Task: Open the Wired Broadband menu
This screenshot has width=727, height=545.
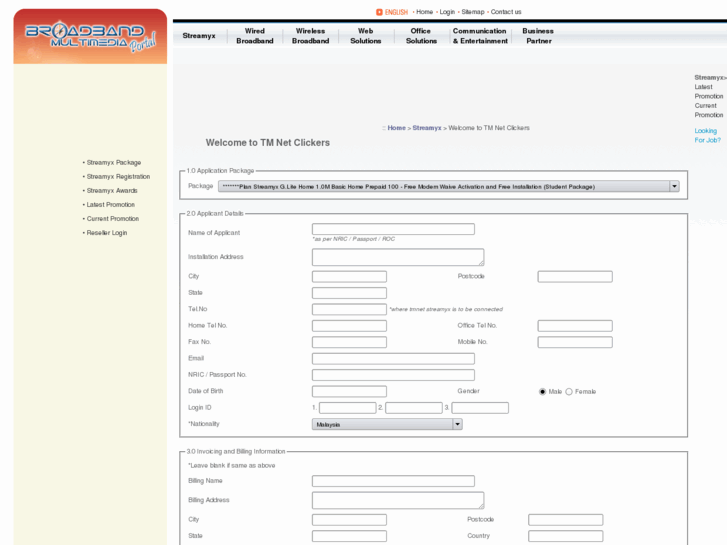Action: coord(255,36)
